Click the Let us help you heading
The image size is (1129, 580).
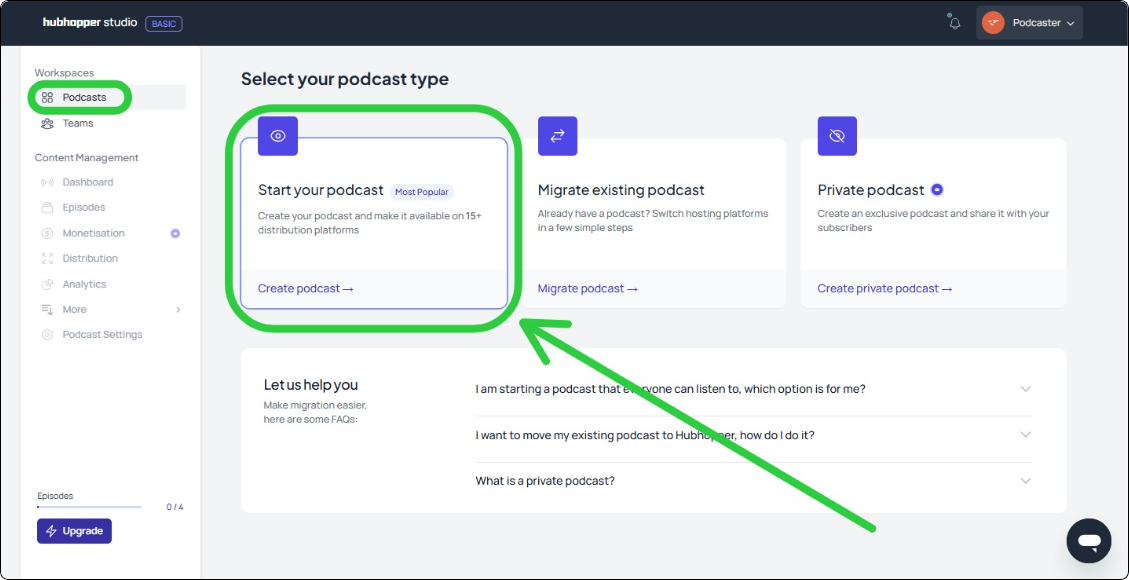coord(311,385)
